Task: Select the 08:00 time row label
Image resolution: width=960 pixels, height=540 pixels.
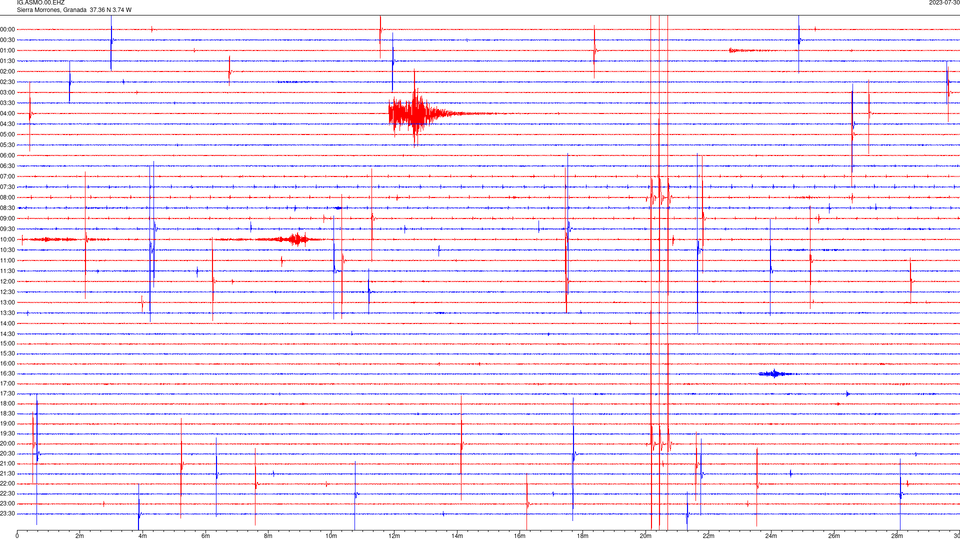Action: coord(8,197)
